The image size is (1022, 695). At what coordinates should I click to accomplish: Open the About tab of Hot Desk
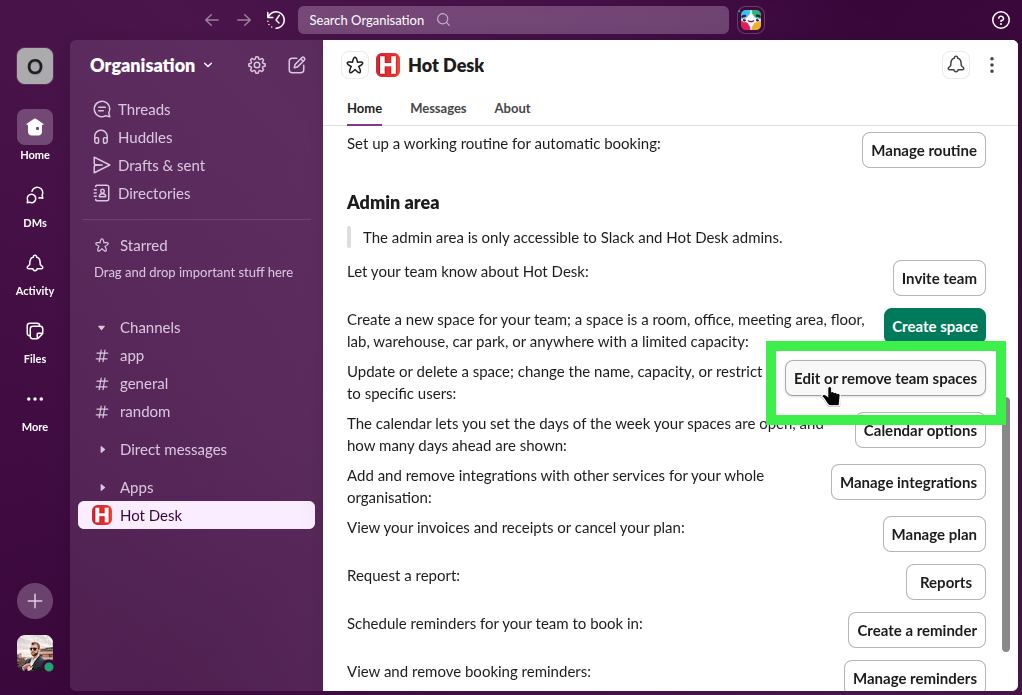tap(512, 108)
